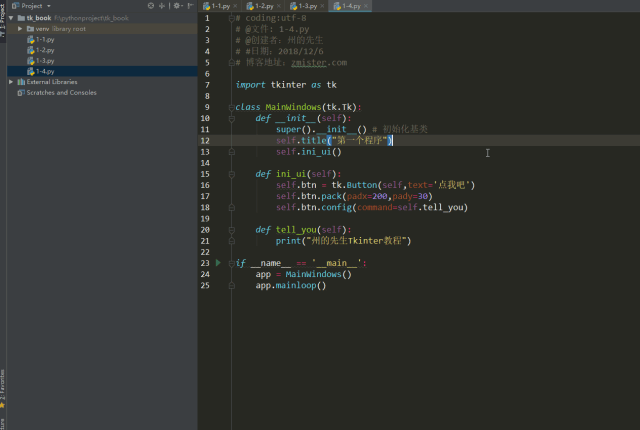Click the print statement on line 21
The image size is (640, 430).
point(343,241)
